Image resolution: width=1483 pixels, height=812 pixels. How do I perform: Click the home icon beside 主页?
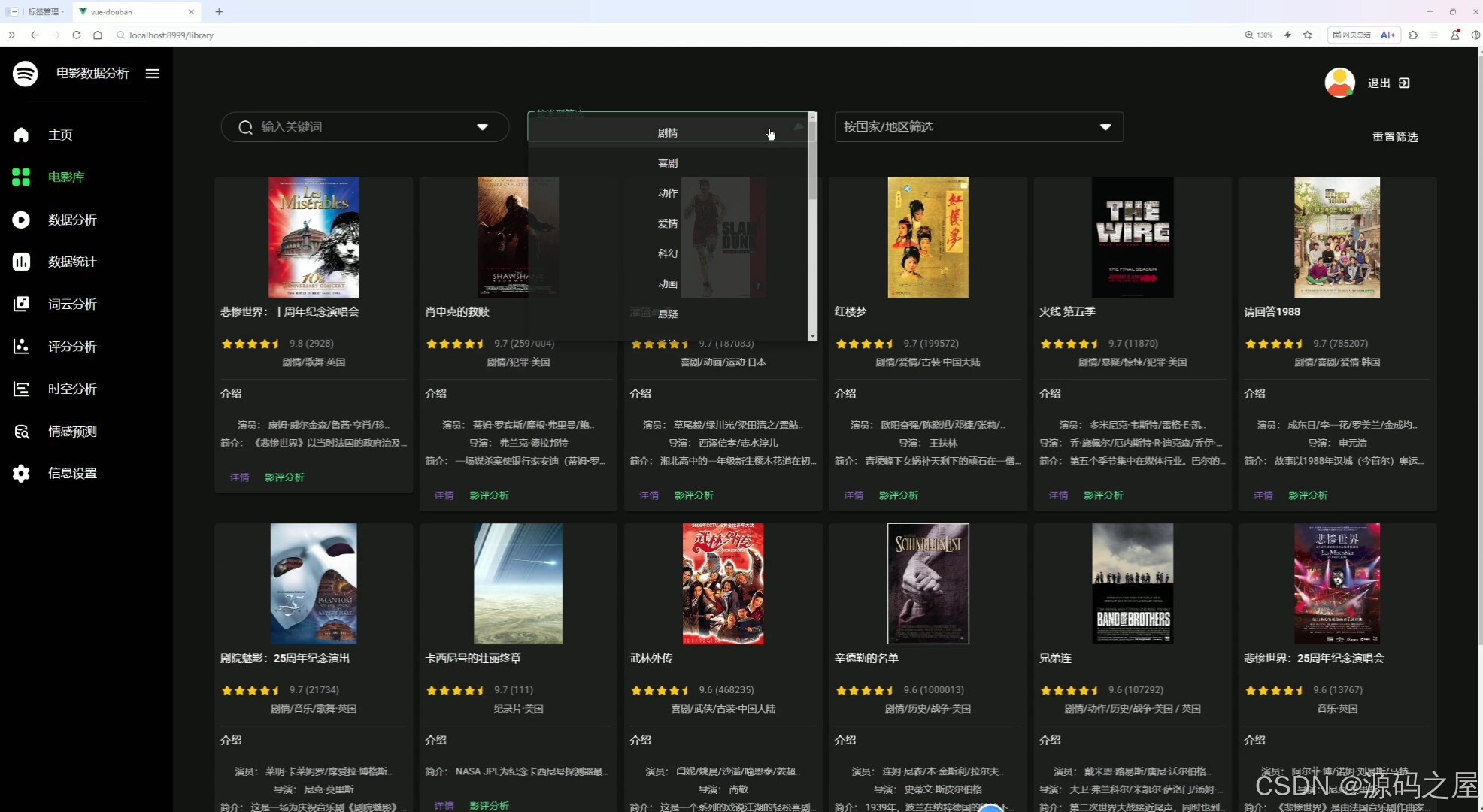(x=21, y=135)
